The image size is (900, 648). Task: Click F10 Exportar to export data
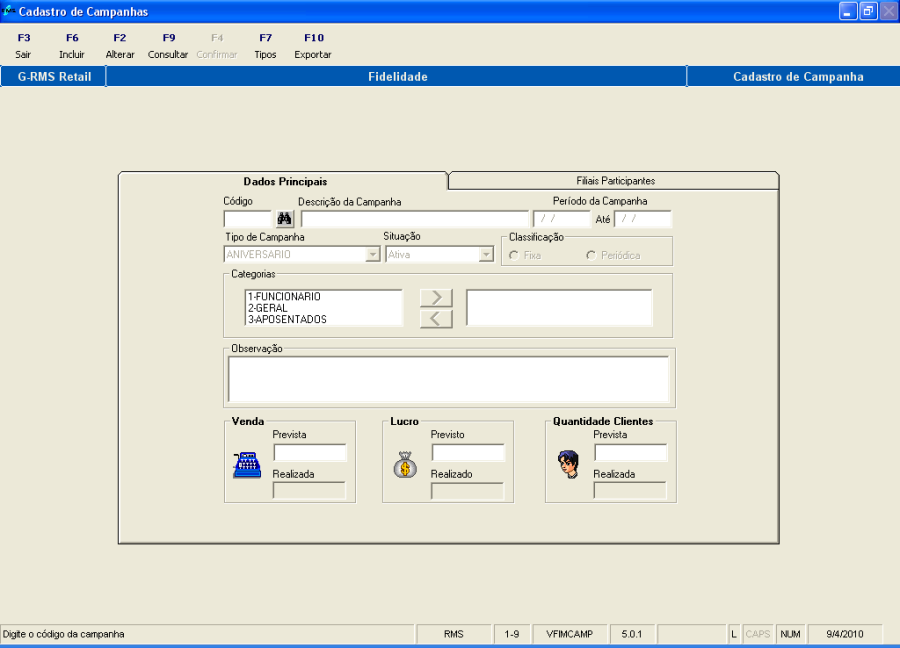[313, 46]
